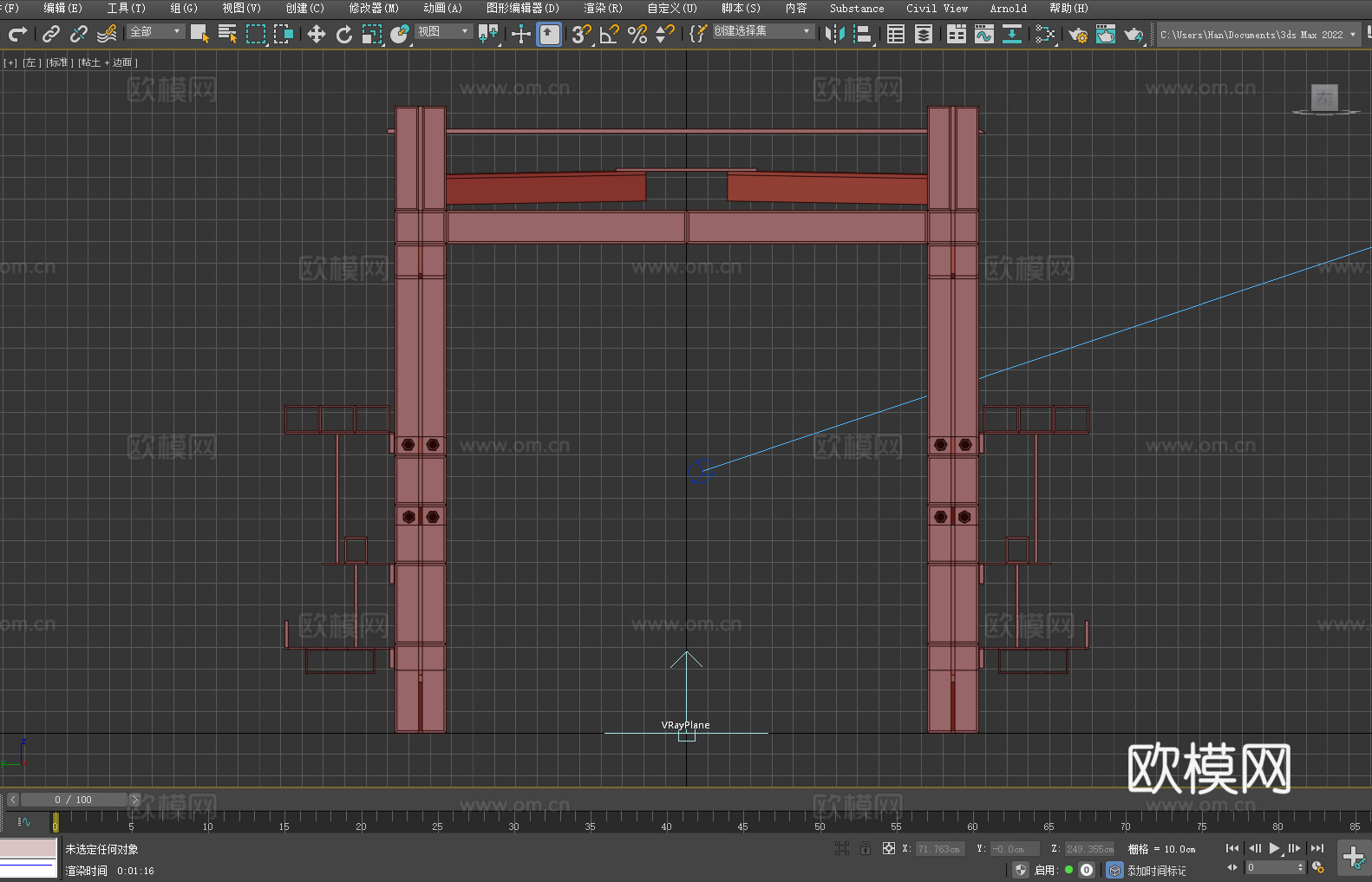Open Material Editor node icon

[x=1045, y=34]
